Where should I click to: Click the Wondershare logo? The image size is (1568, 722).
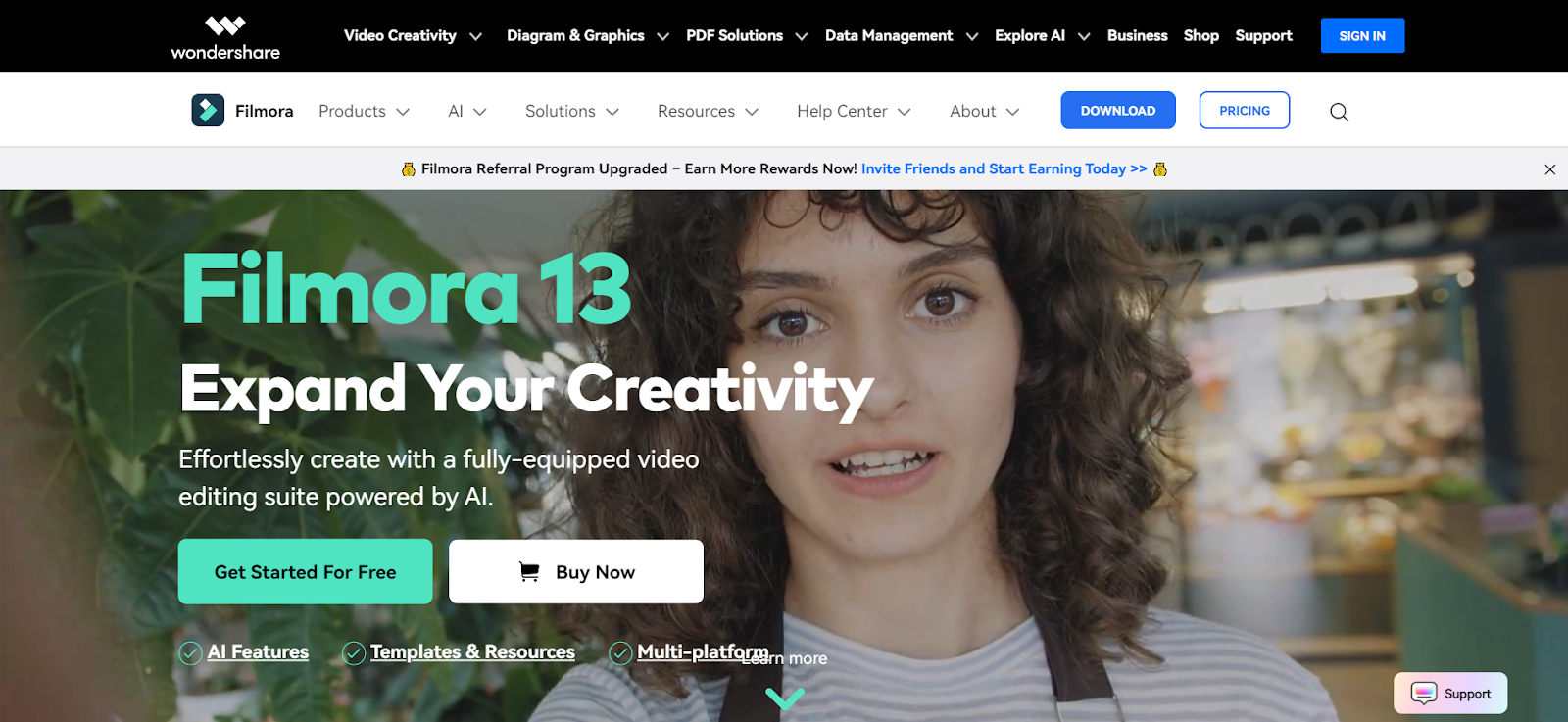225,37
